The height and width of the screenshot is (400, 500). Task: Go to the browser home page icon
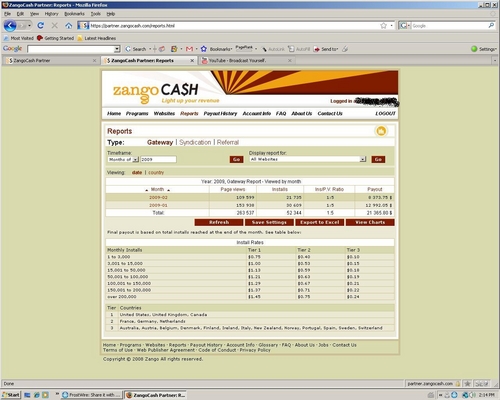tap(69, 26)
